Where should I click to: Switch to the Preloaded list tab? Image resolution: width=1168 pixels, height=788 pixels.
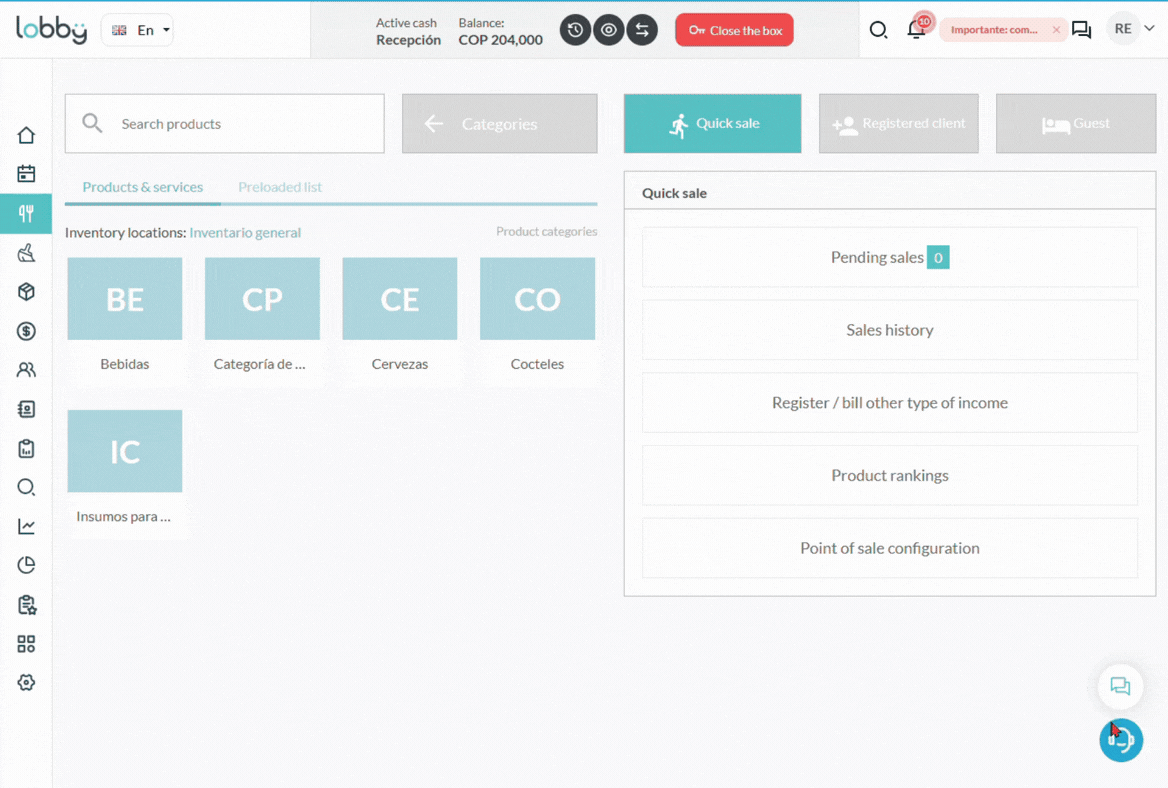(x=280, y=187)
